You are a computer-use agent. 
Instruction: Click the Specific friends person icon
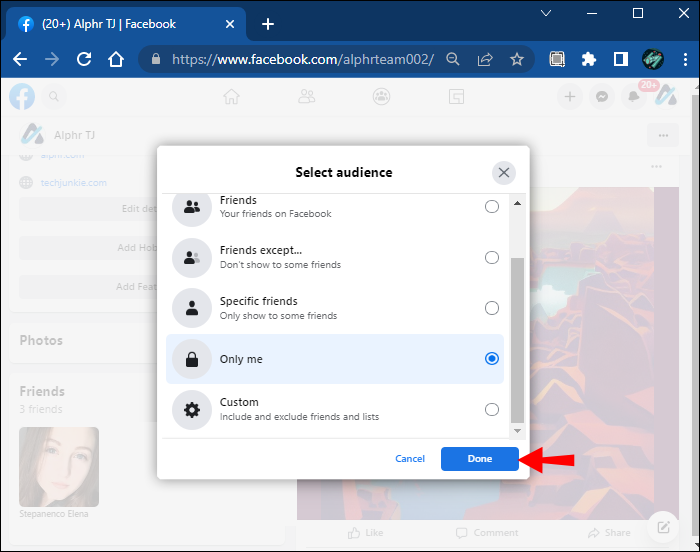pos(191,308)
